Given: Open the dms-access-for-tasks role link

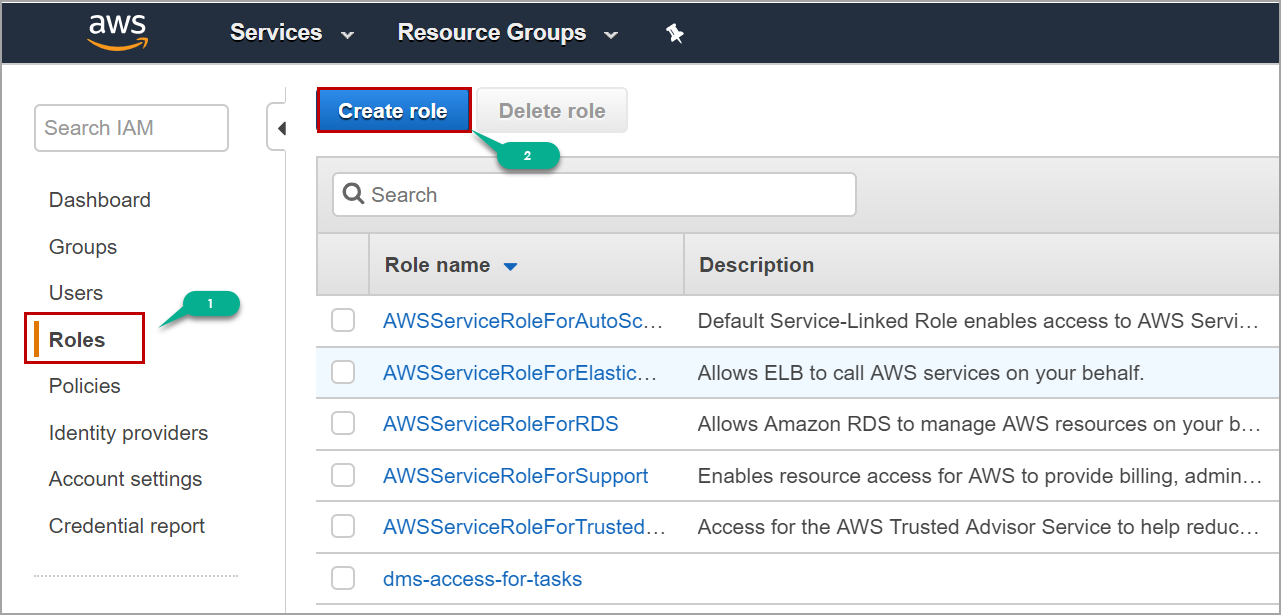Looking at the screenshot, I should [x=482, y=579].
